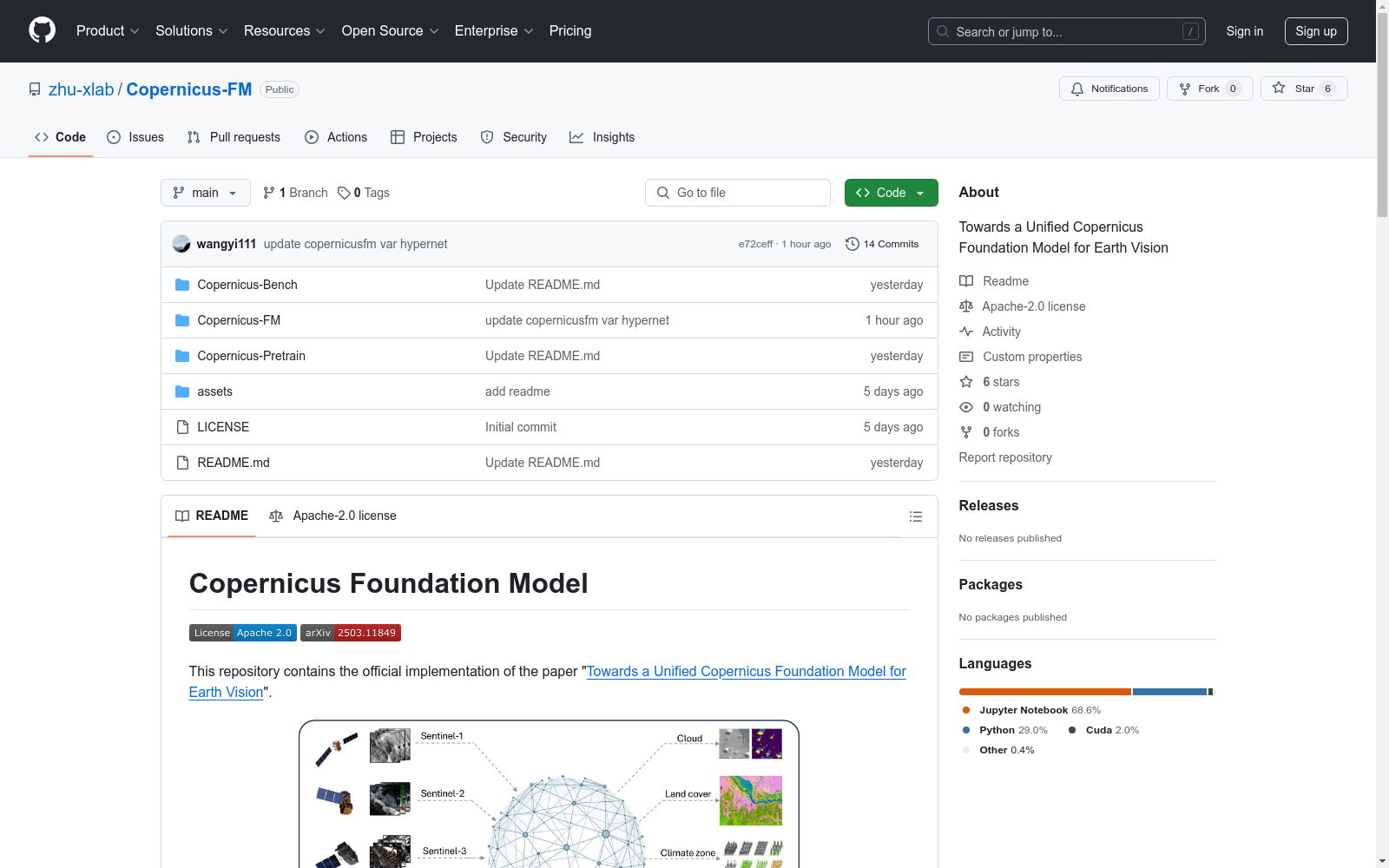Click the Python 29.0% legend entry

1005,730
